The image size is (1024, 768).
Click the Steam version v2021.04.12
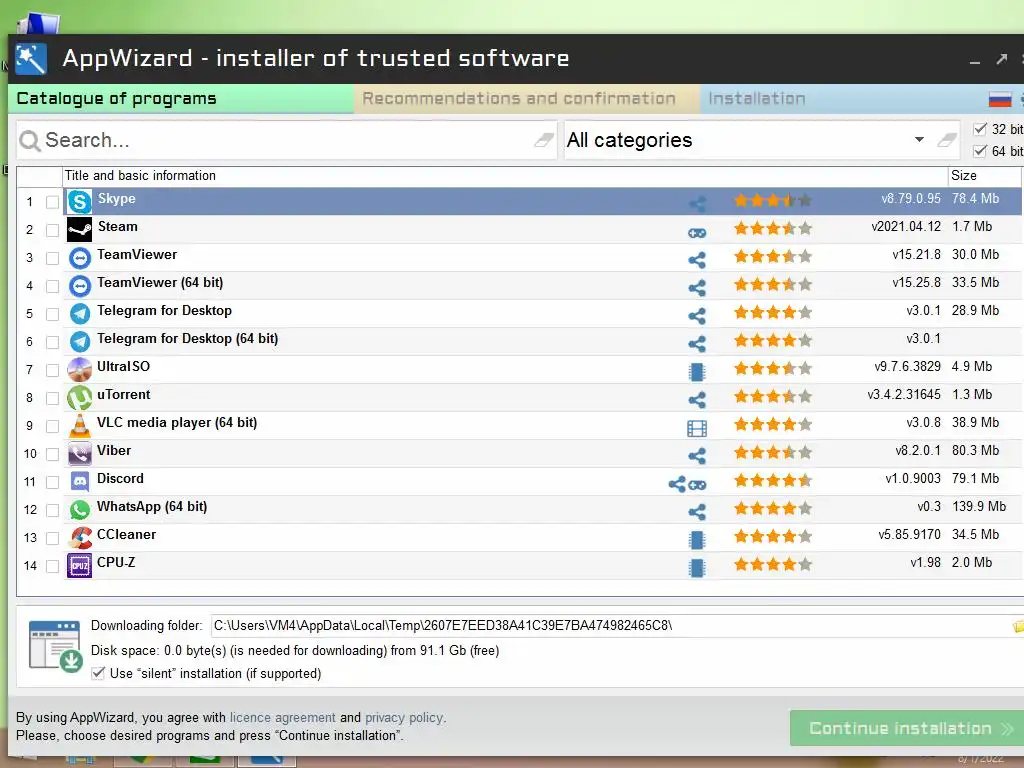click(906, 227)
